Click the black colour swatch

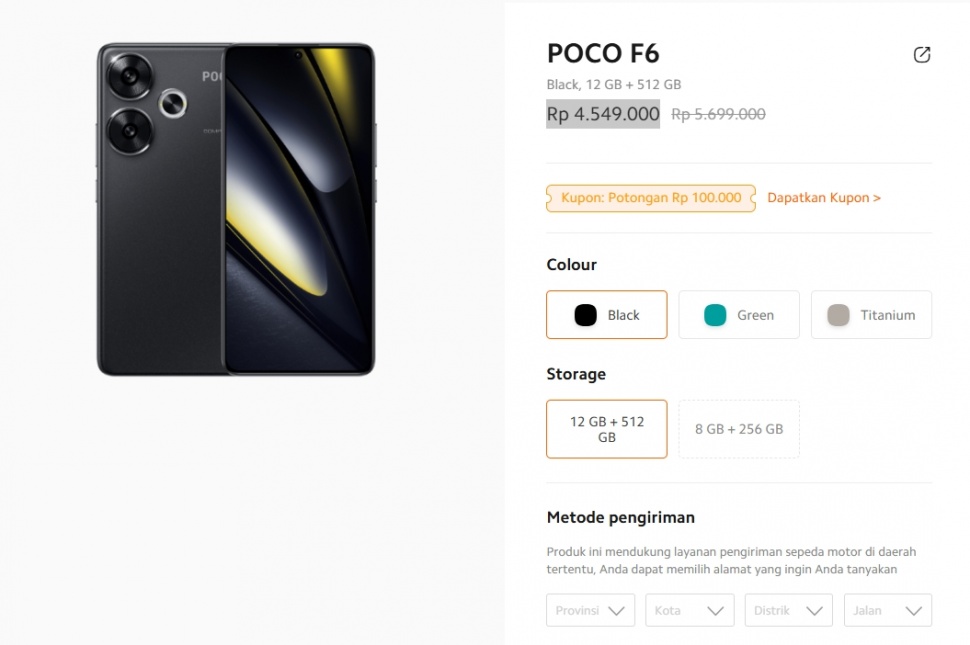tap(586, 315)
